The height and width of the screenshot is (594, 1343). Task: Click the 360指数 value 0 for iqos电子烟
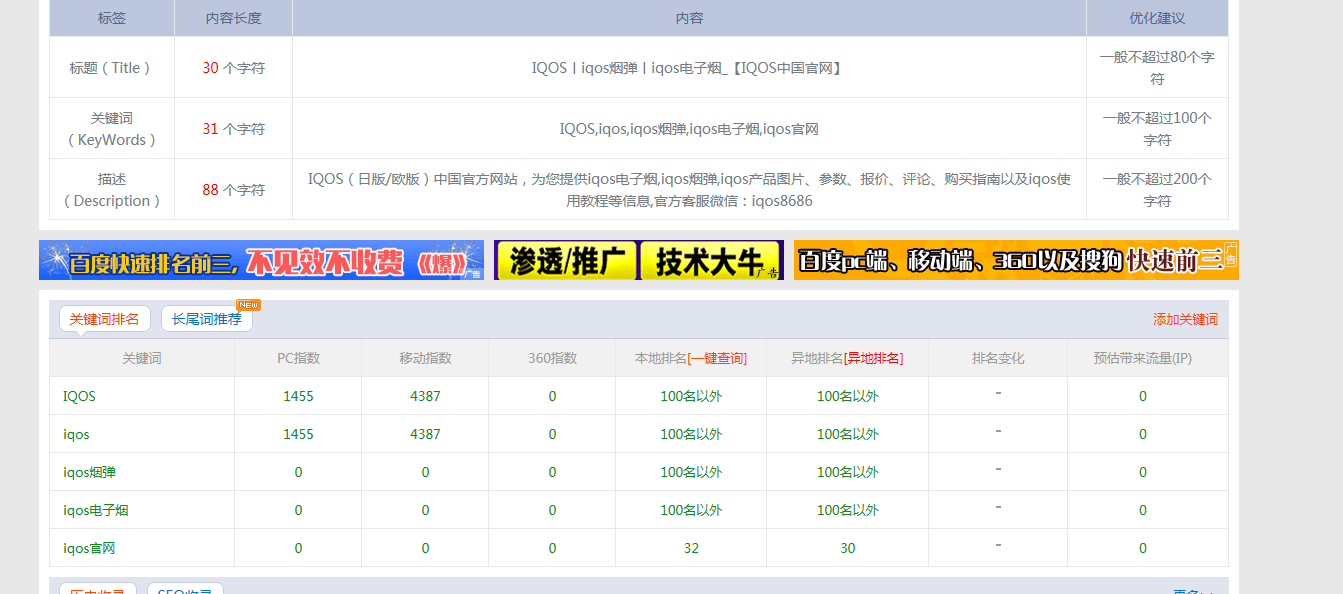[552, 510]
